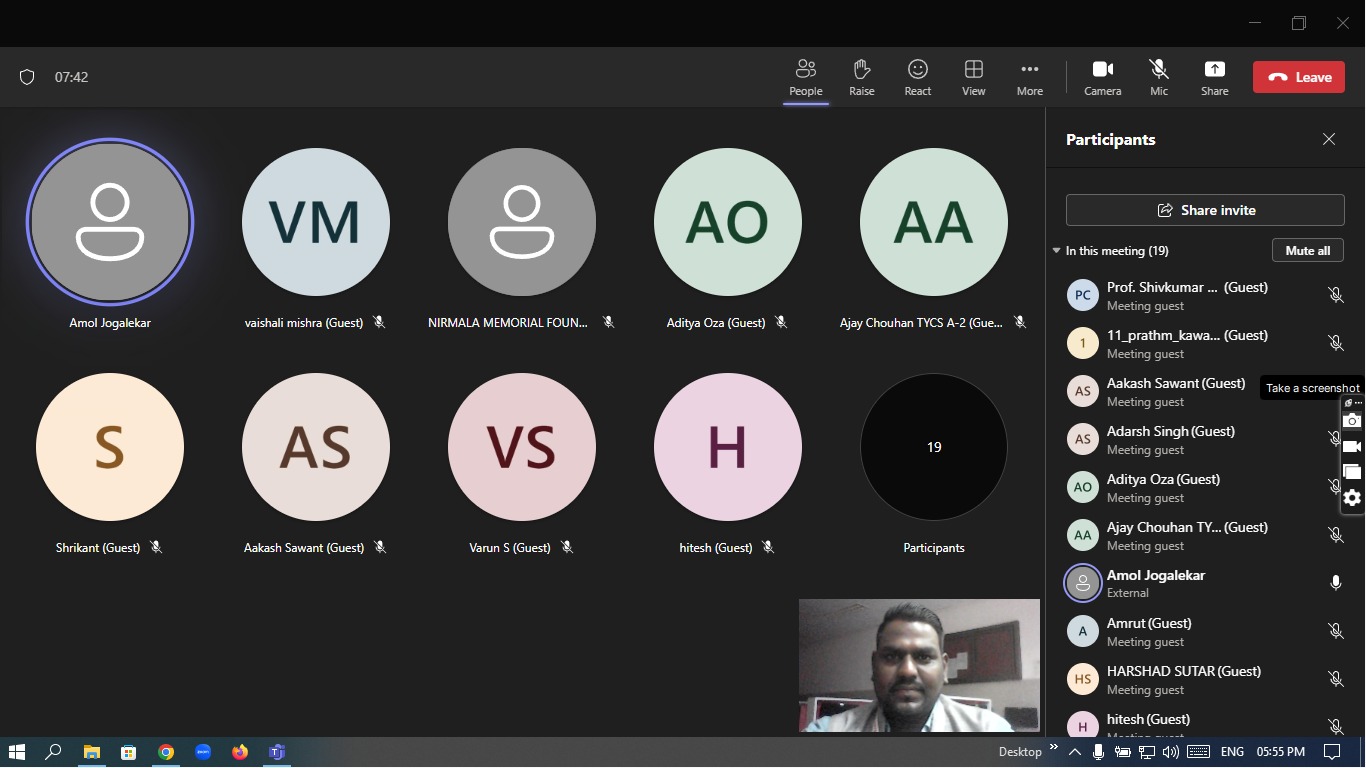Viewport: 1366px width, 768px height.
Task: Click the screen recorder settings gear icon
Action: [1352, 498]
